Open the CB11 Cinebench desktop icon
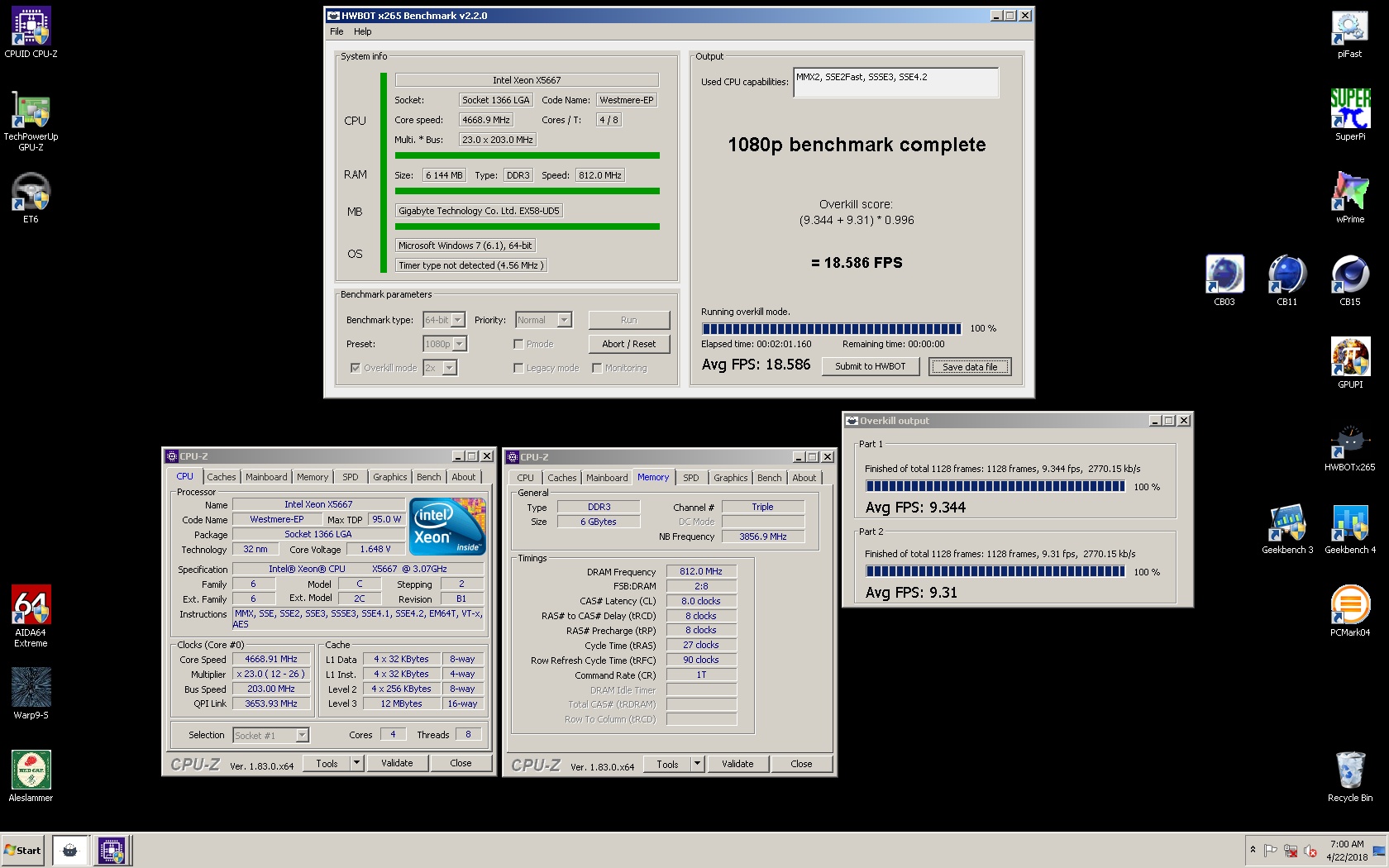This screenshot has width=1389, height=868. 1287,281
